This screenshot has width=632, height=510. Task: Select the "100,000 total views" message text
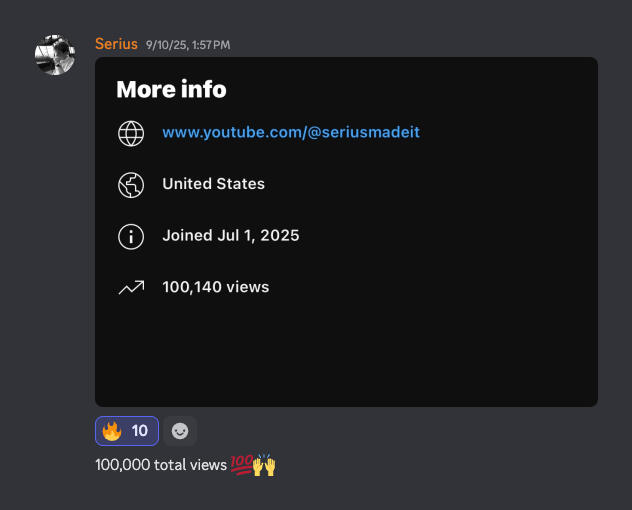160,465
